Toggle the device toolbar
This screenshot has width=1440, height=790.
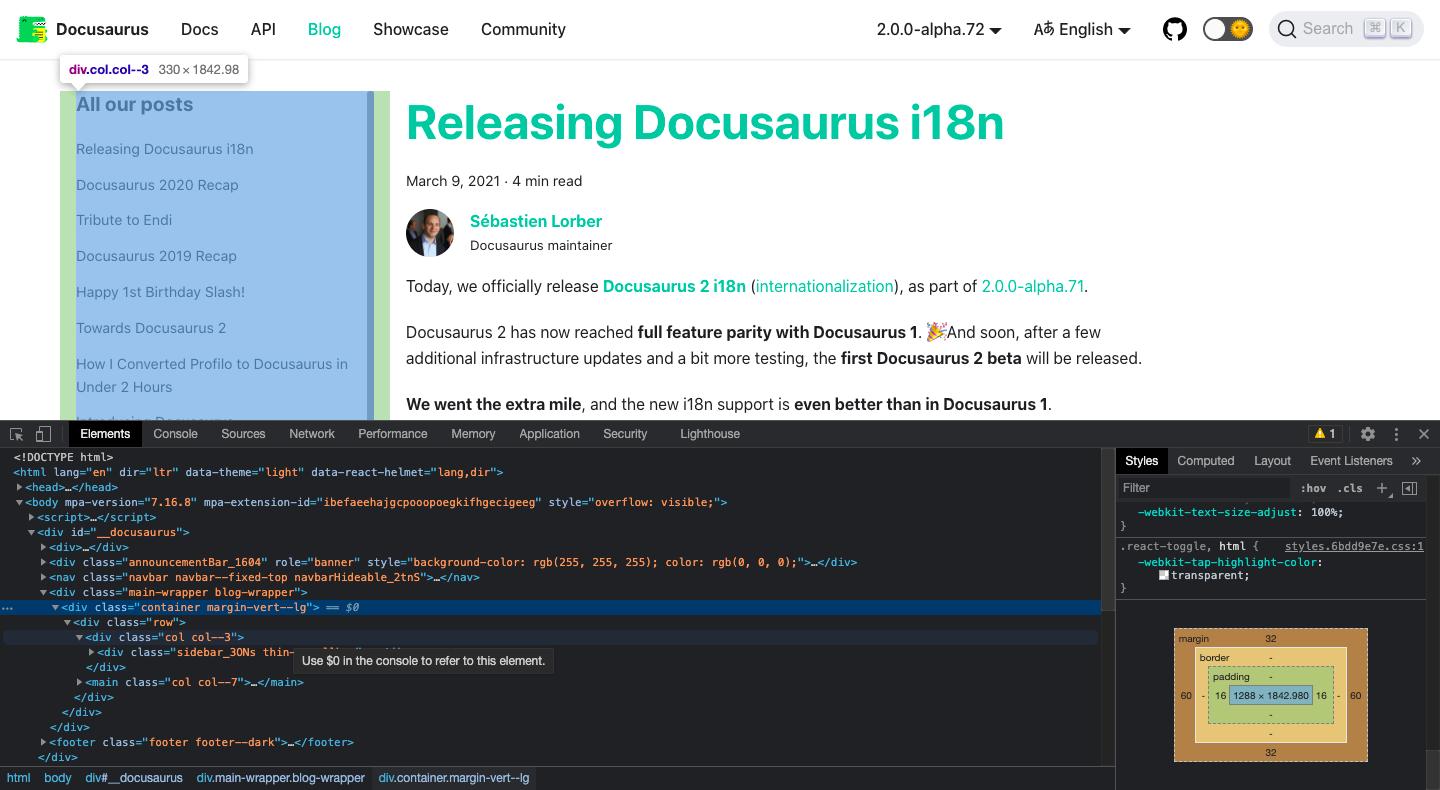pyautogui.click(x=41, y=434)
